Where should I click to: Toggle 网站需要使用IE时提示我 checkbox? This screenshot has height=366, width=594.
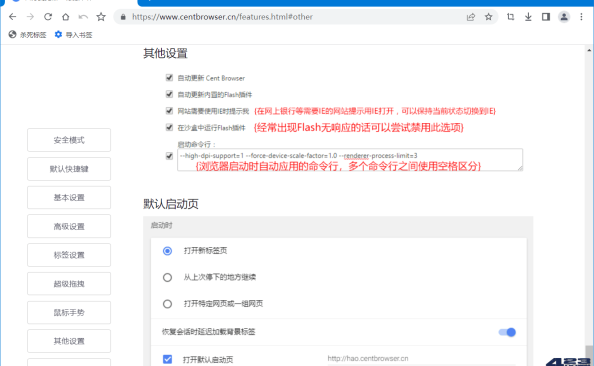coord(169,111)
